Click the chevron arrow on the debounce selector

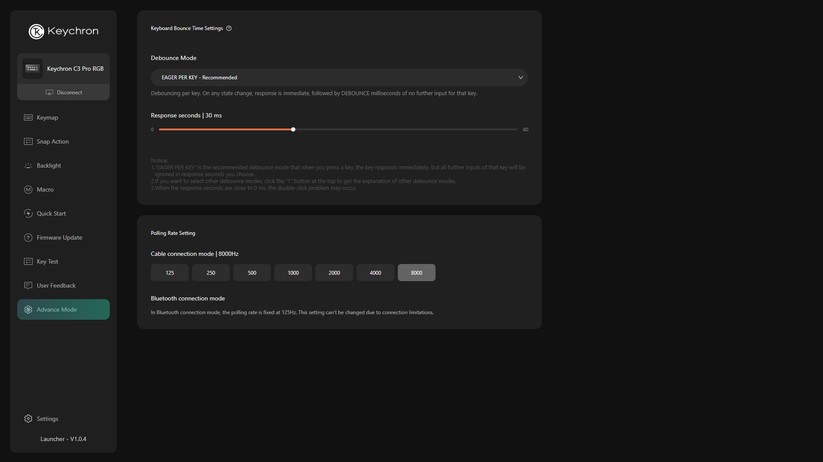(520, 77)
